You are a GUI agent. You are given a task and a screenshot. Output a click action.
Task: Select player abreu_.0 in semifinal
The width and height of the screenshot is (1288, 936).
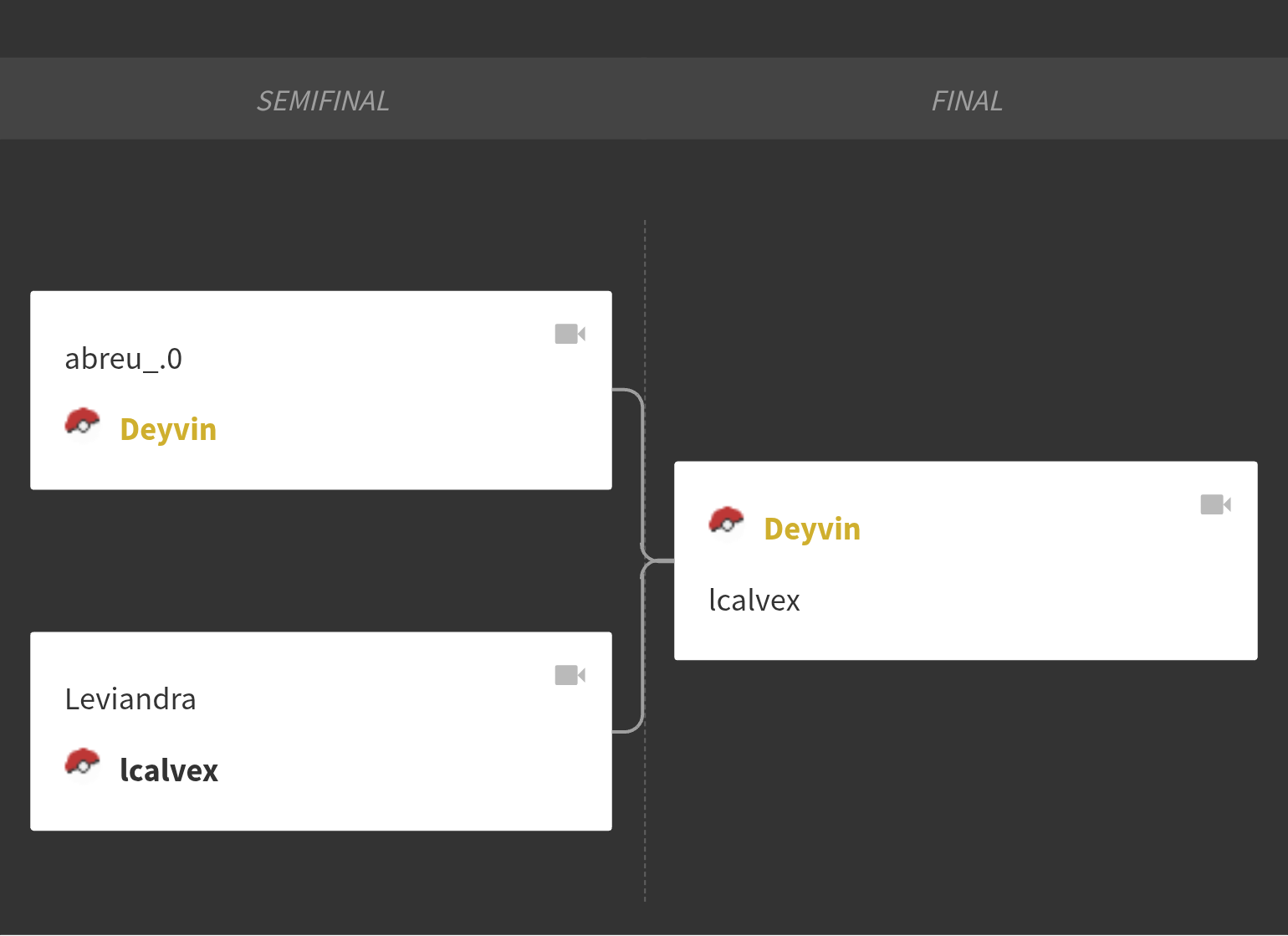click(124, 359)
